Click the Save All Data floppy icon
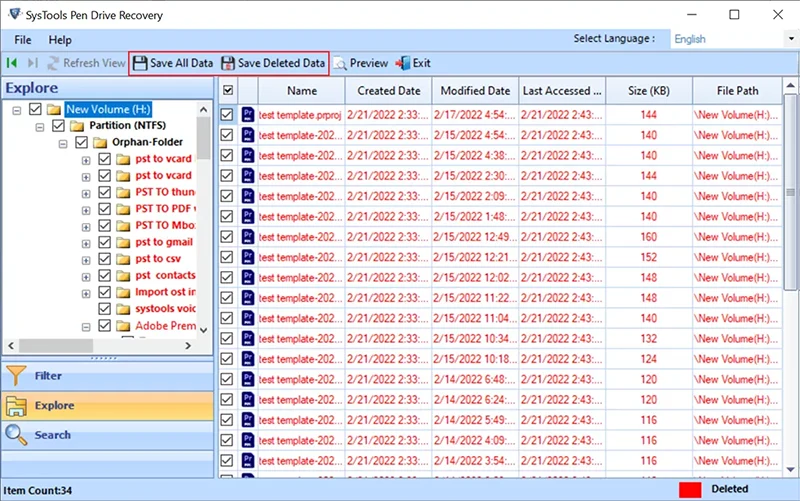Screen dimensions: 800x501 (140, 63)
